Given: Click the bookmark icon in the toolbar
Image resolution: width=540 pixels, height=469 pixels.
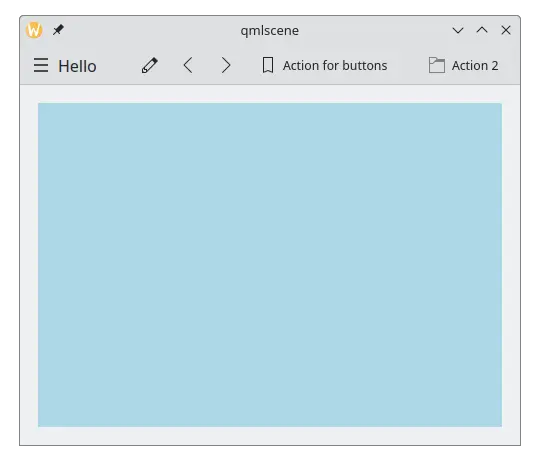Looking at the screenshot, I should point(268,65).
